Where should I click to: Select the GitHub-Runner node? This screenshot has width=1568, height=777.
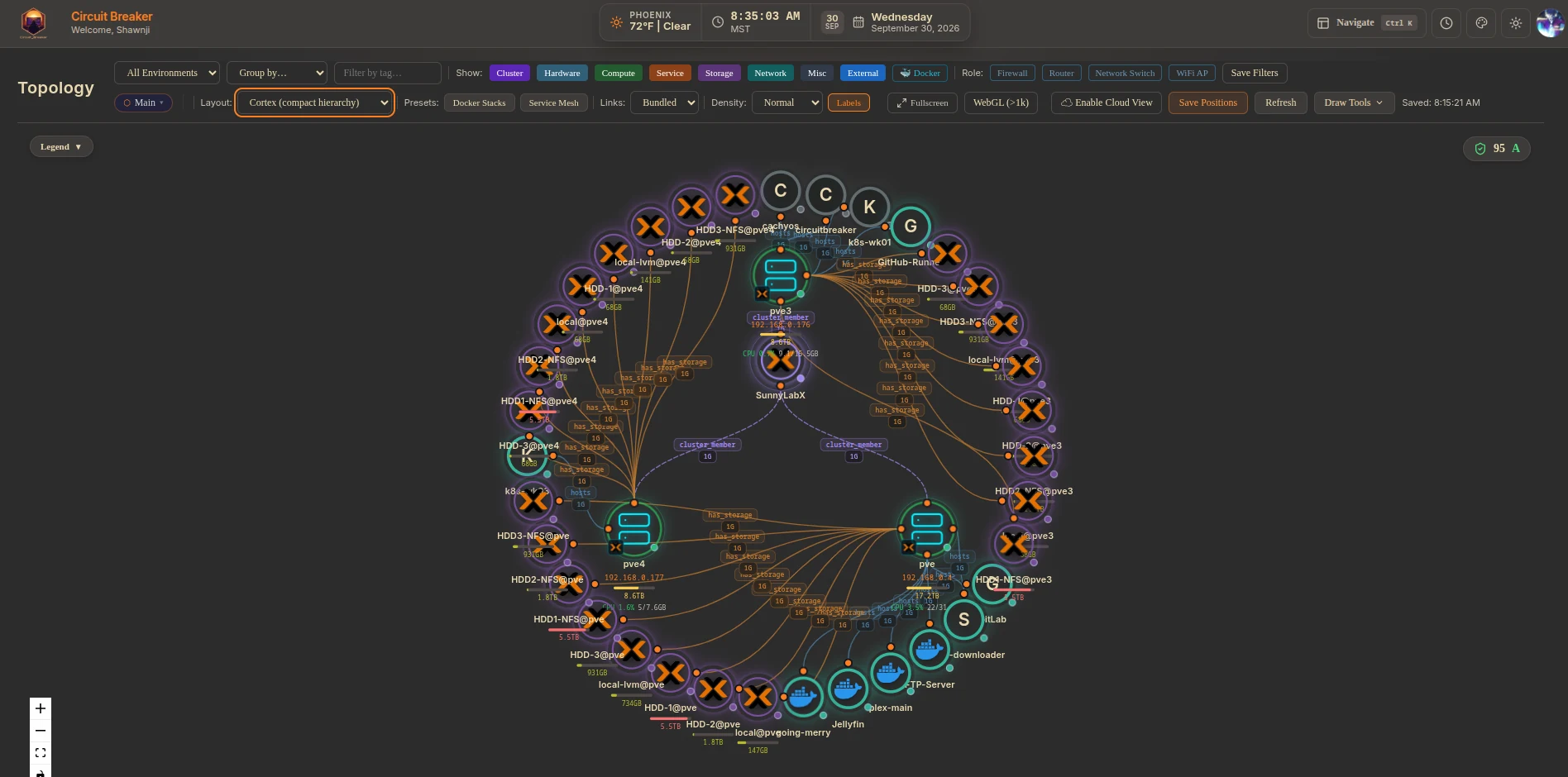tap(911, 226)
